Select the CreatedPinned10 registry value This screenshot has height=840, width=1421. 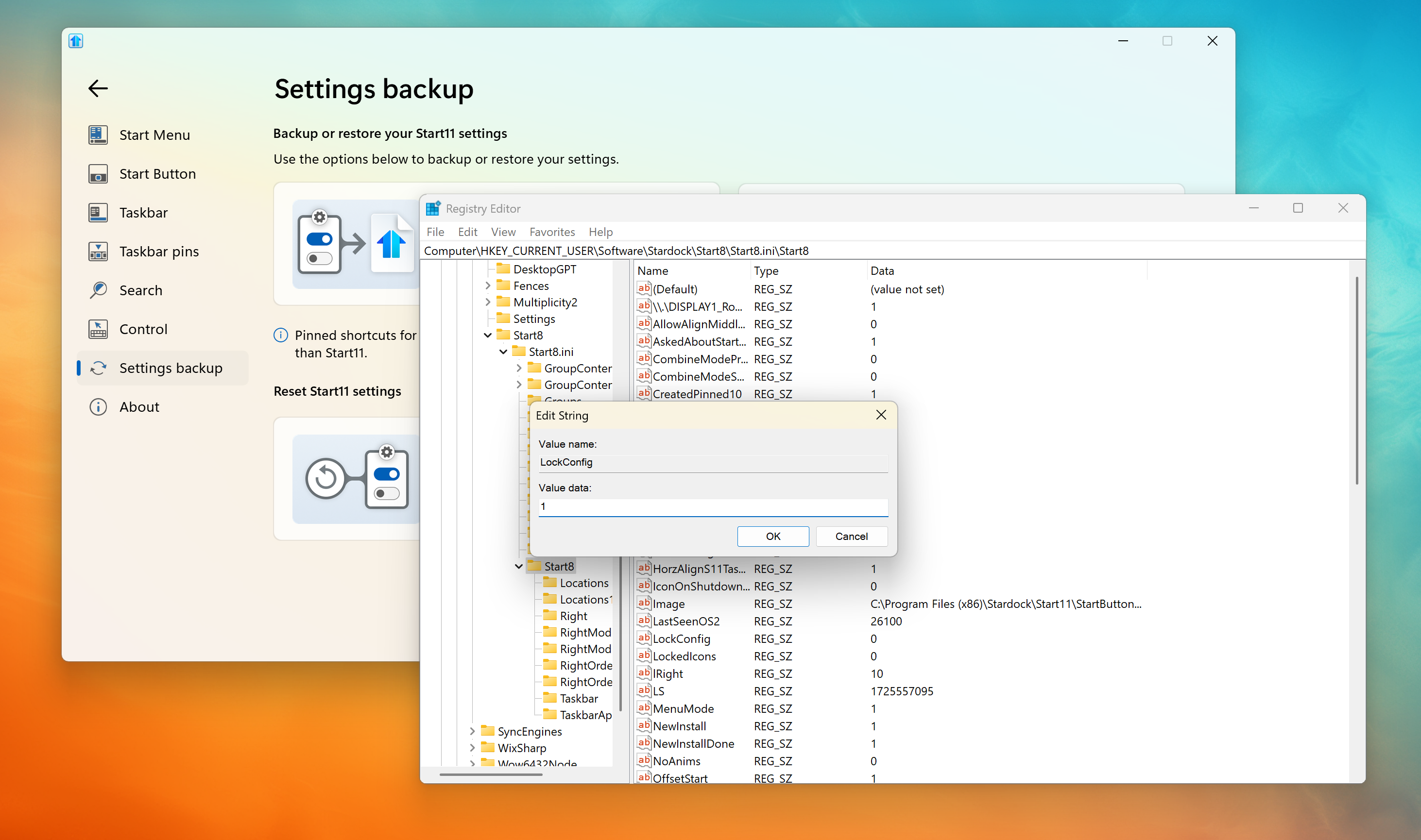(697, 394)
